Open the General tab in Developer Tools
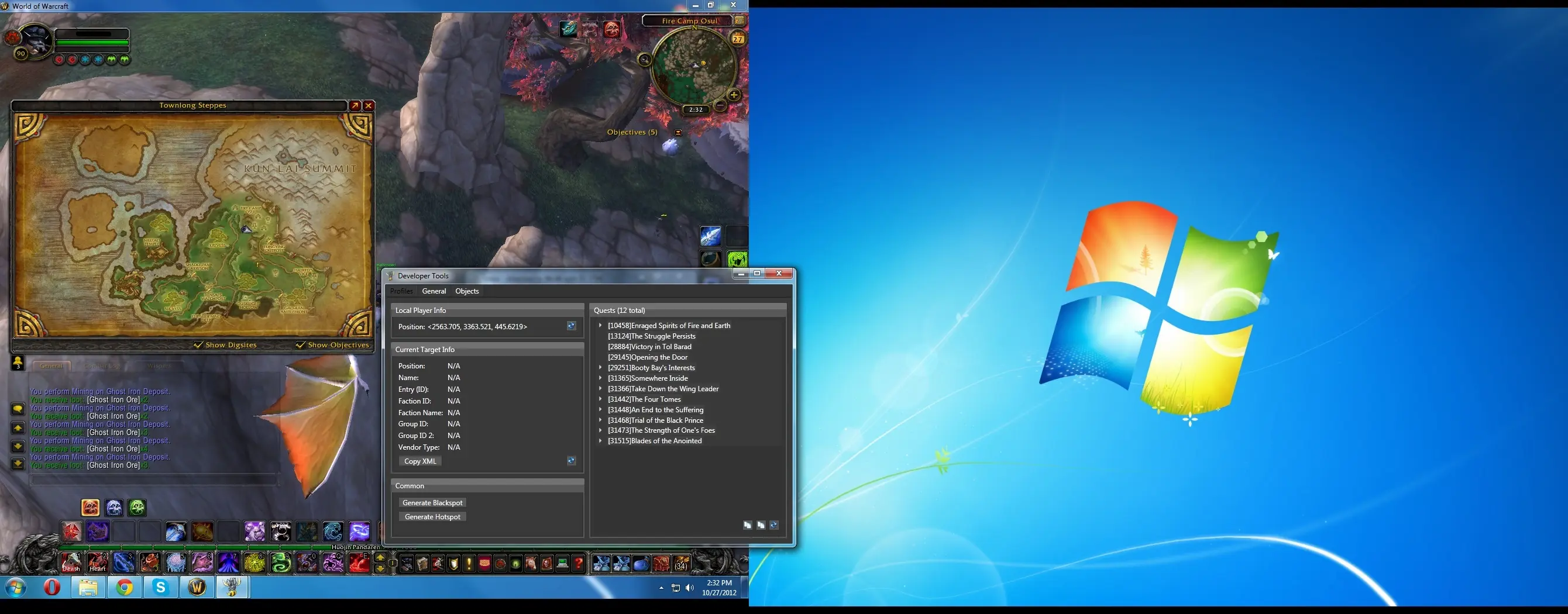Viewport: 1568px width, 614px height. click(434, 291)
